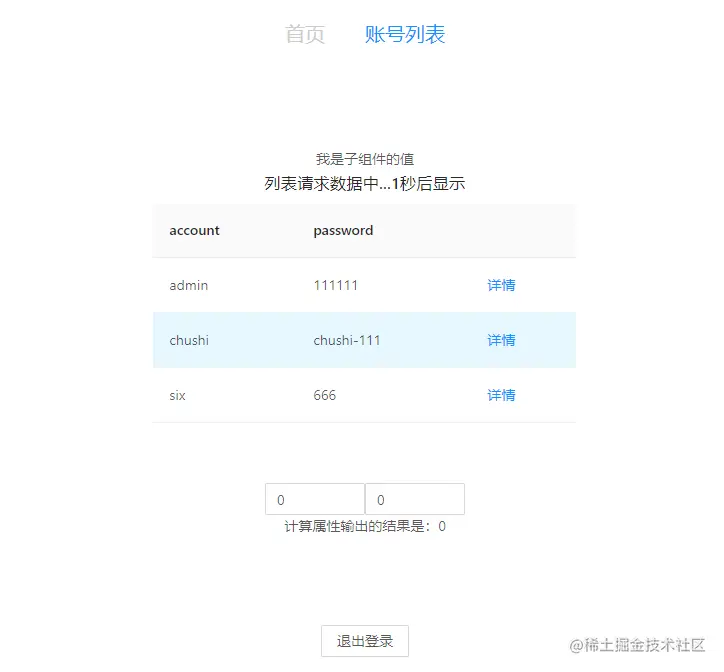Open the 账号列表 tab
Screen dimensions: 724x672
click(x=405, y=35)
